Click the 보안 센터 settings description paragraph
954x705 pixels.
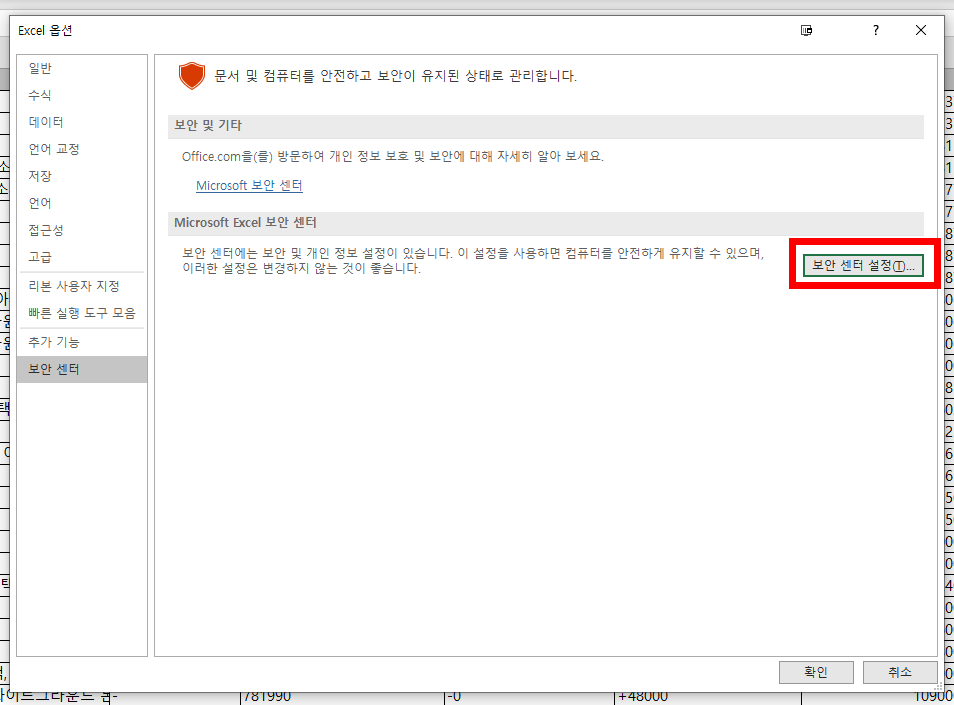(473, 260)
